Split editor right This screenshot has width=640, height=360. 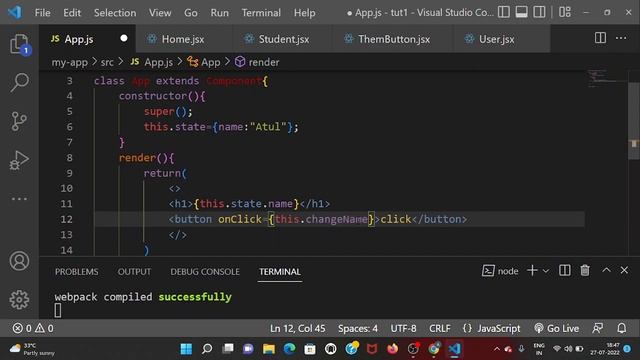click(x=600, y=38)
